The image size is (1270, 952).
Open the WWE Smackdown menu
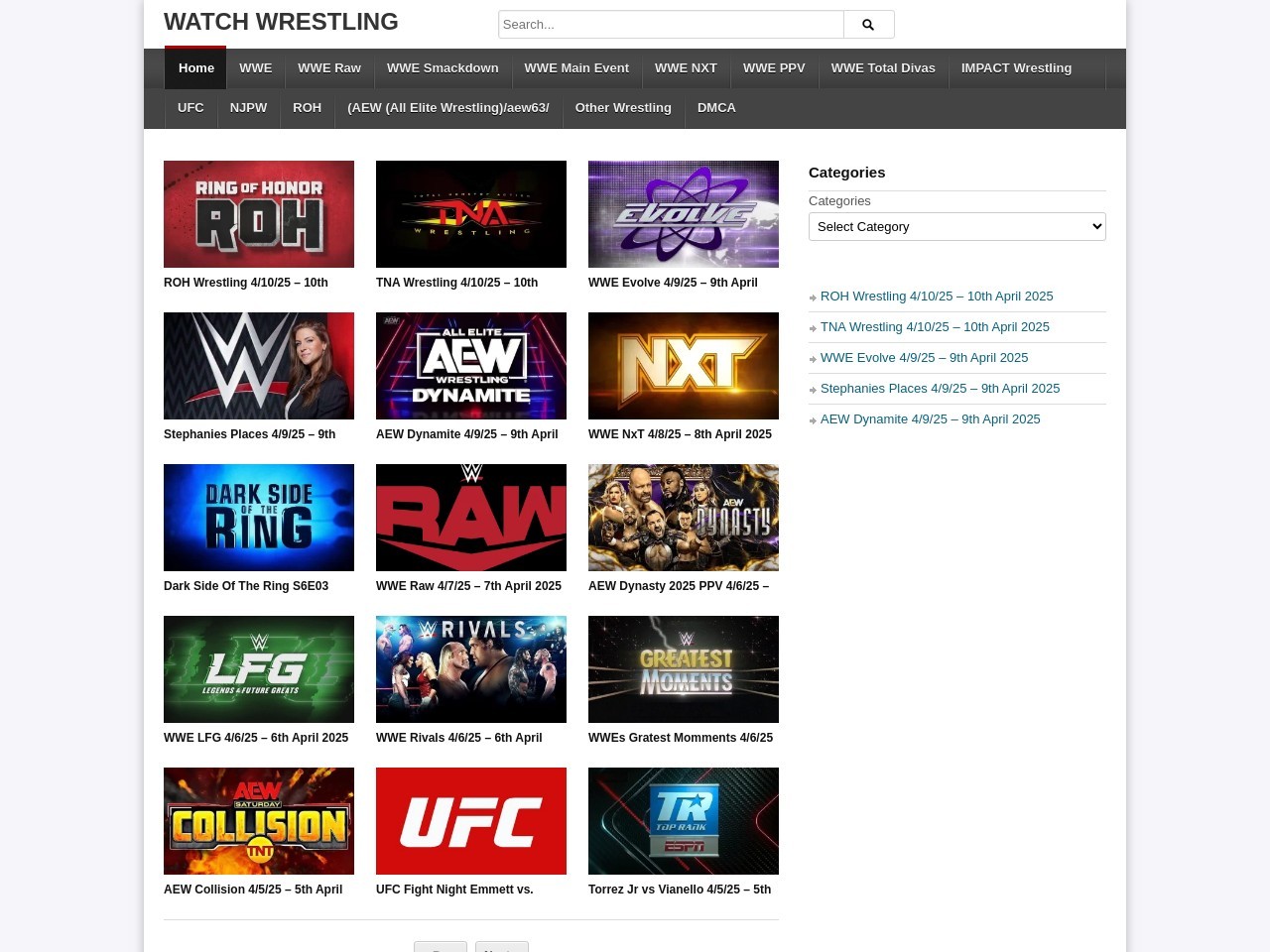(443, 68)
